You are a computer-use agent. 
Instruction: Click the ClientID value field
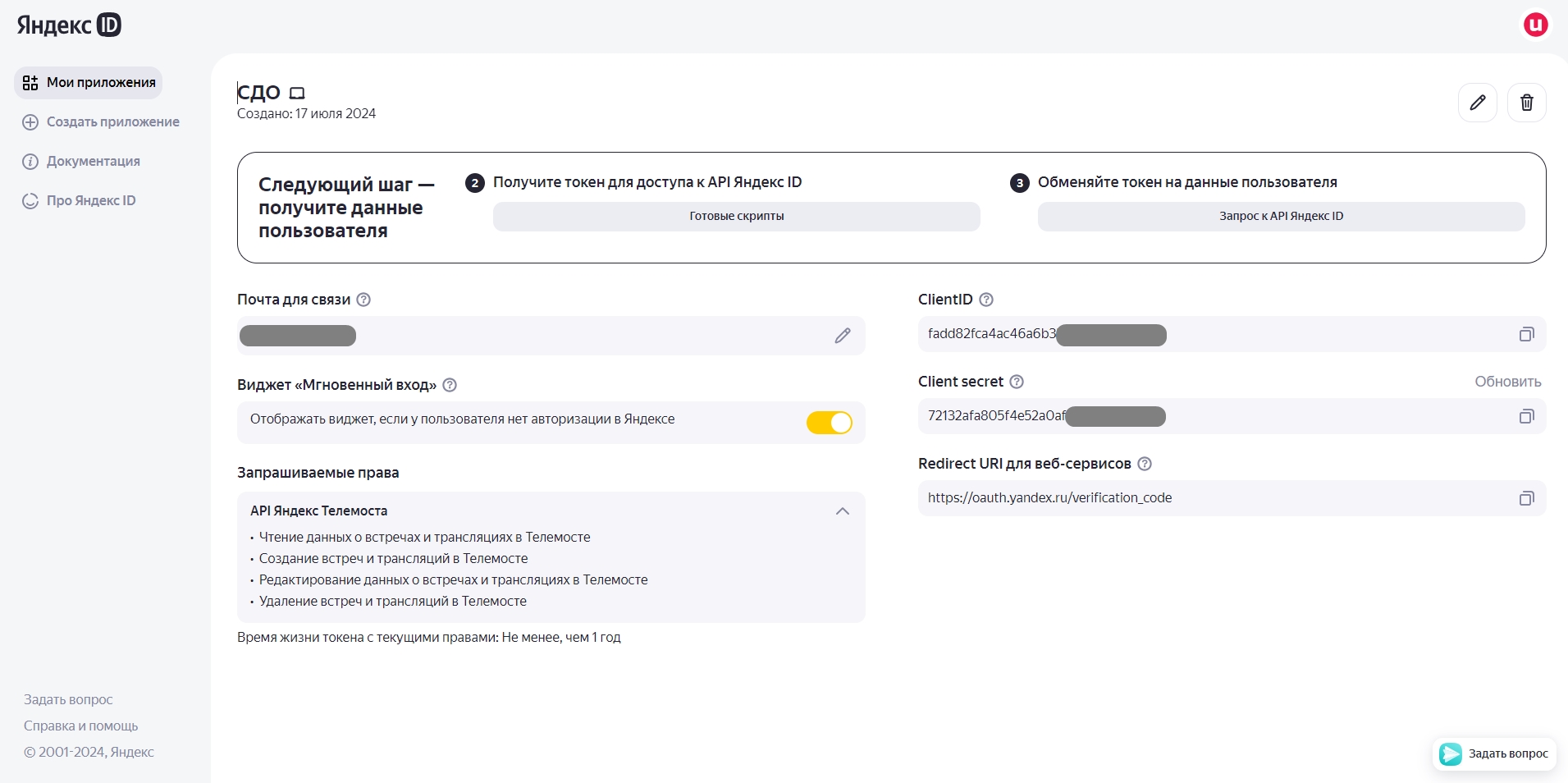click(1232, 334)
